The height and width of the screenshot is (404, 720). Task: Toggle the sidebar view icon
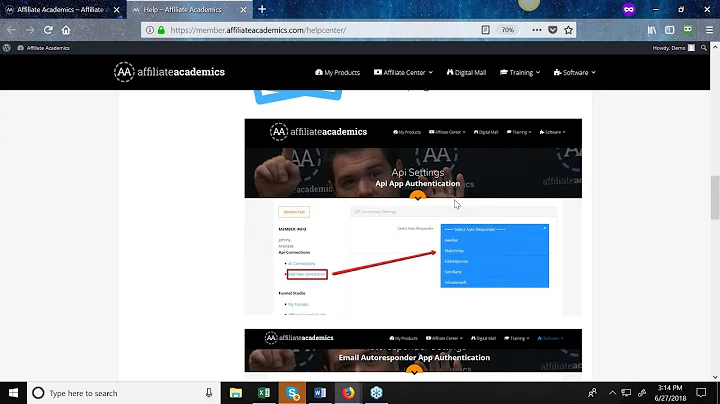[669, 30]
